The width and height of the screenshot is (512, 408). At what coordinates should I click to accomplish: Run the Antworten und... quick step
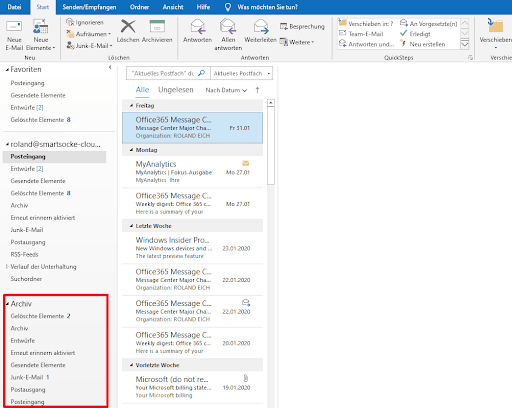pyautogui.click(x=366, y=44)
